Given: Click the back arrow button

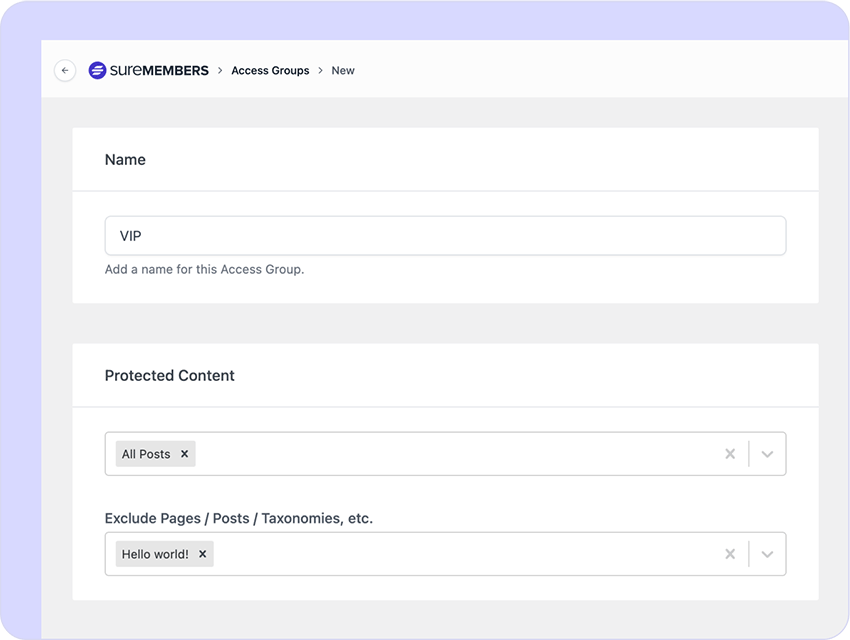Looking at the screenshot, I should (65, 70).
